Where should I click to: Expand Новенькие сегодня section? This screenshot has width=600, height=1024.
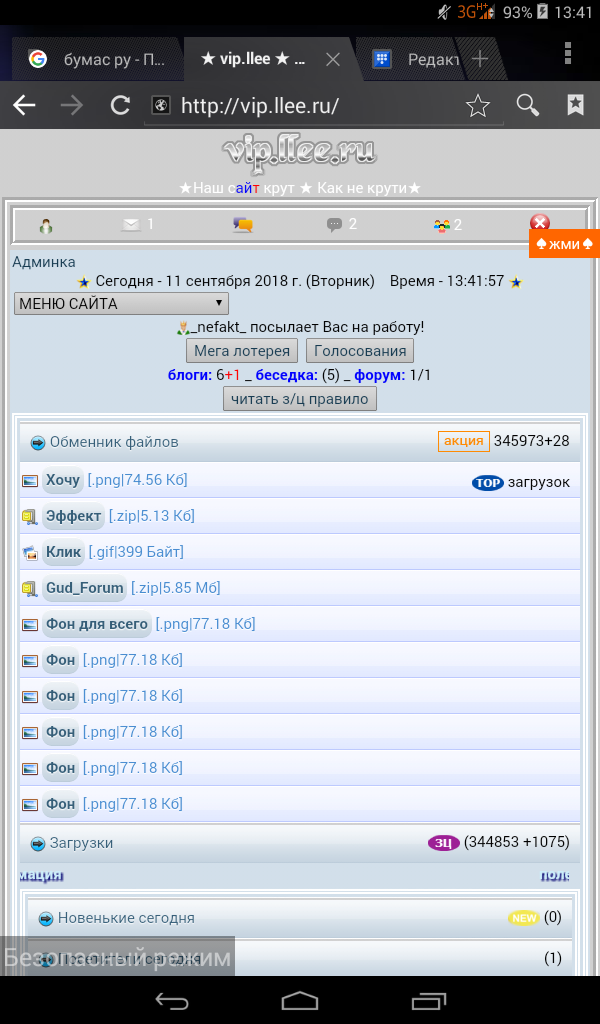point(126,918)
